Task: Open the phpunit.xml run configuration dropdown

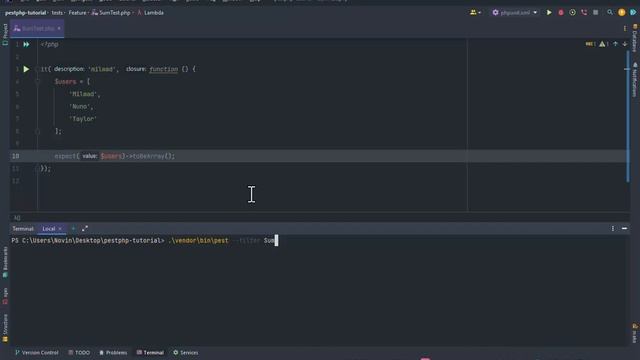Action: pyautogui.click(x=515, y=13)
